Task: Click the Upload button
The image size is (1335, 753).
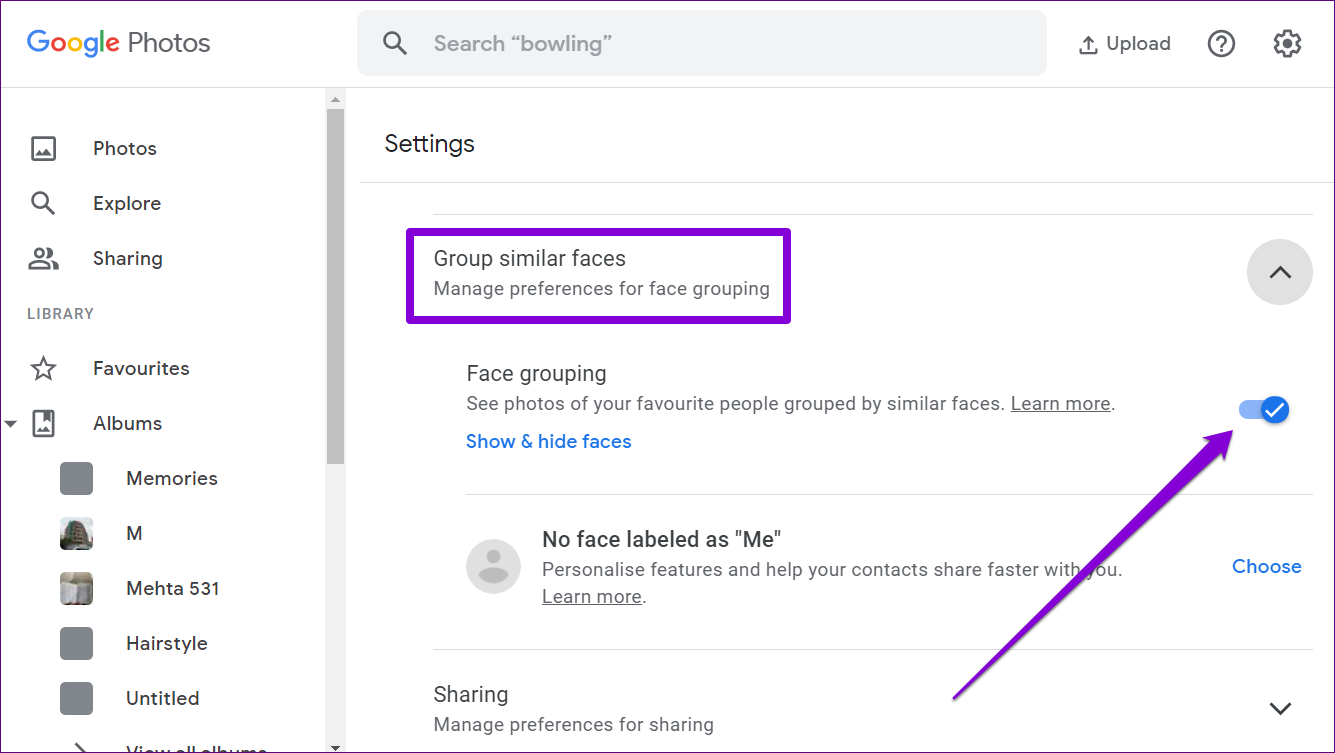Action: tap(1124, 44)
